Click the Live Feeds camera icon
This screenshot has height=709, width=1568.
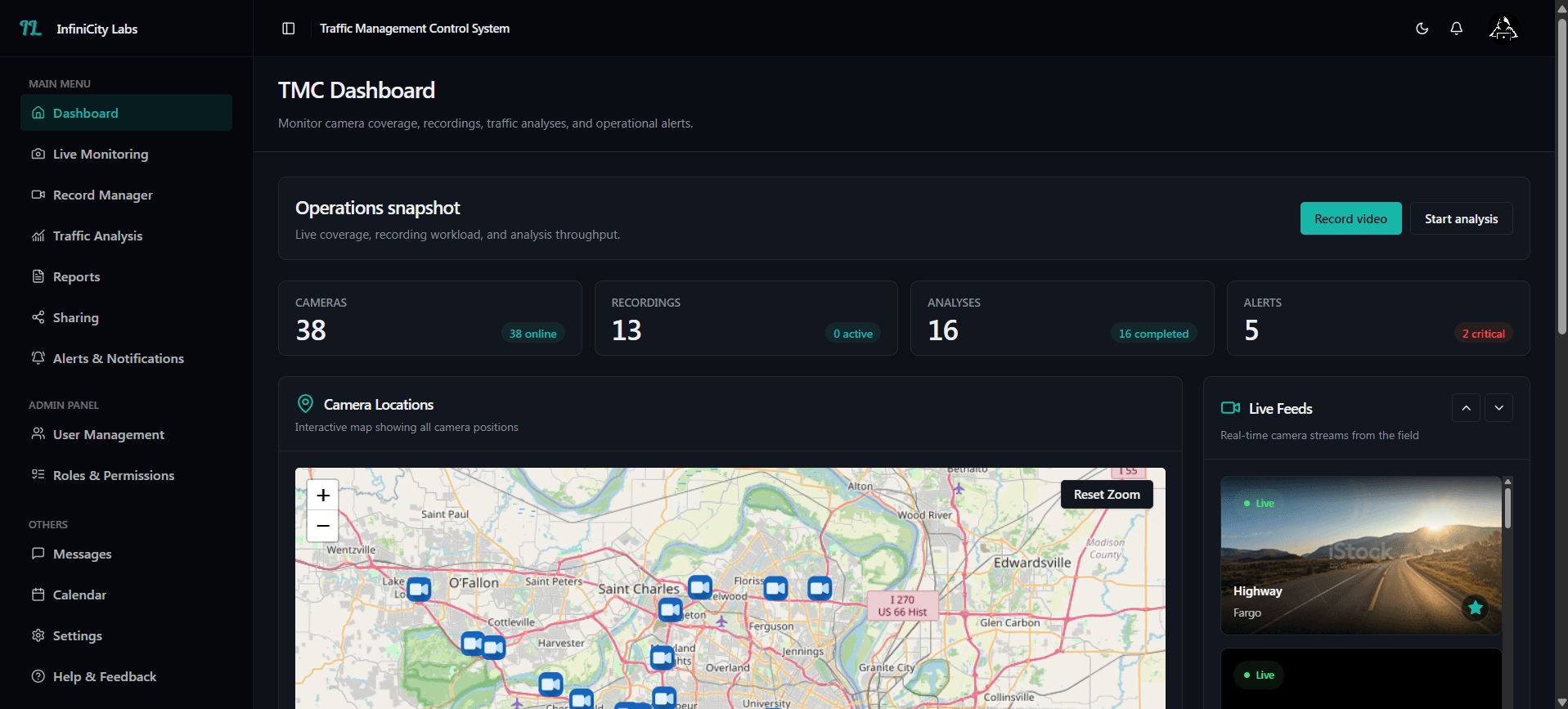point(1230,408)
